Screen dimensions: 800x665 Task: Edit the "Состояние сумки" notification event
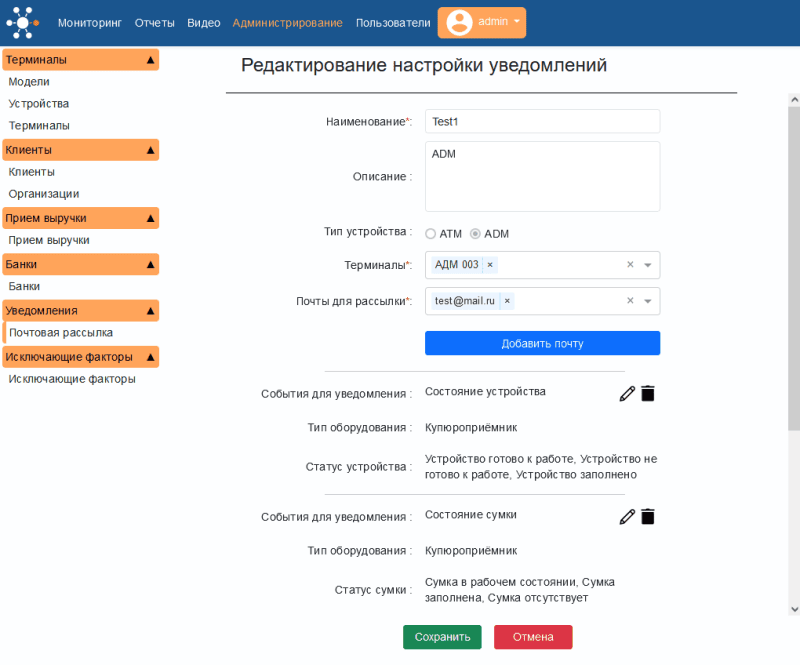pyautogui.click(x=627, y=516)
